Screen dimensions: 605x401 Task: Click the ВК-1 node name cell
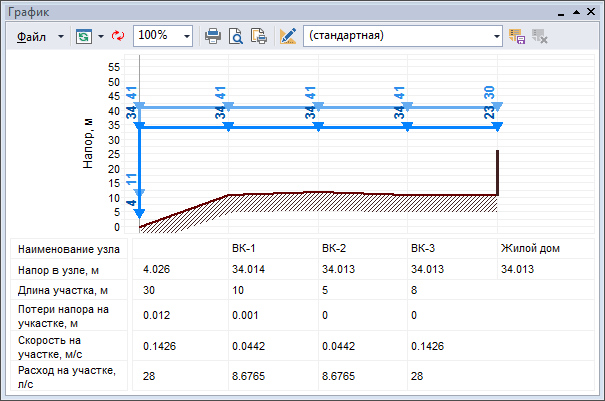244,249
